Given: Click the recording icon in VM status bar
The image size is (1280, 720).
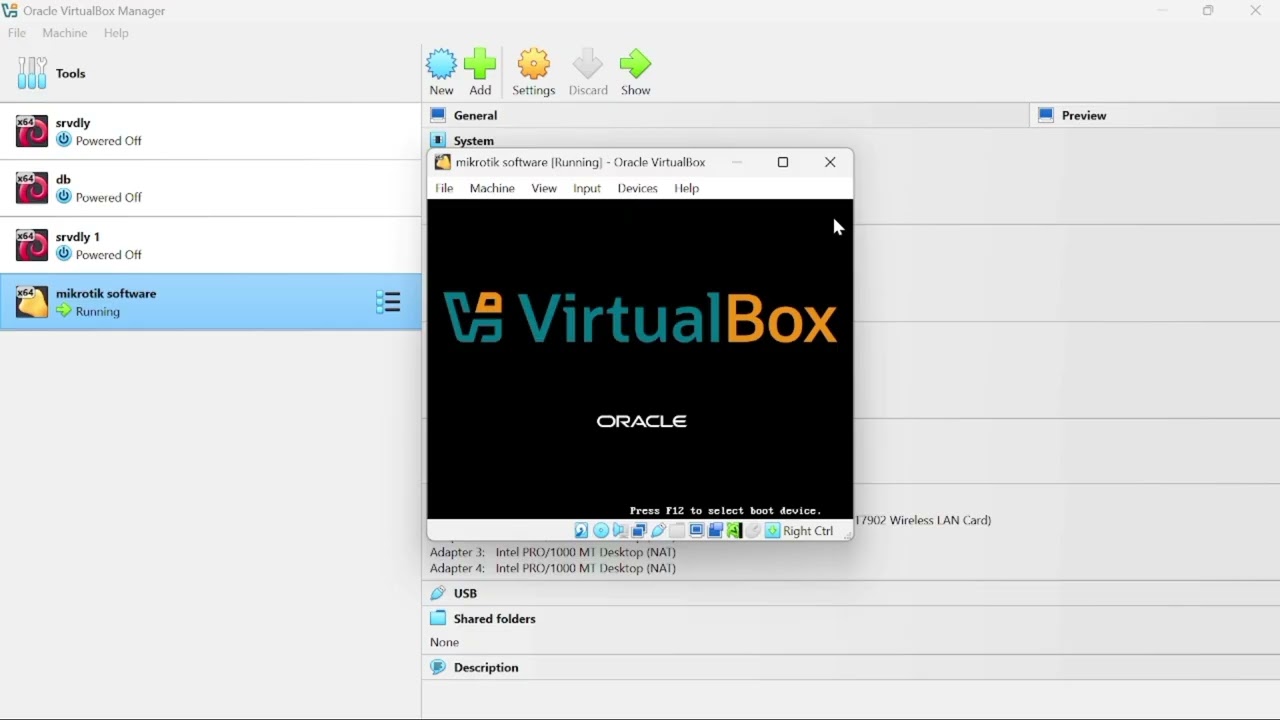Looking at the screenshot, I should 715,531.
